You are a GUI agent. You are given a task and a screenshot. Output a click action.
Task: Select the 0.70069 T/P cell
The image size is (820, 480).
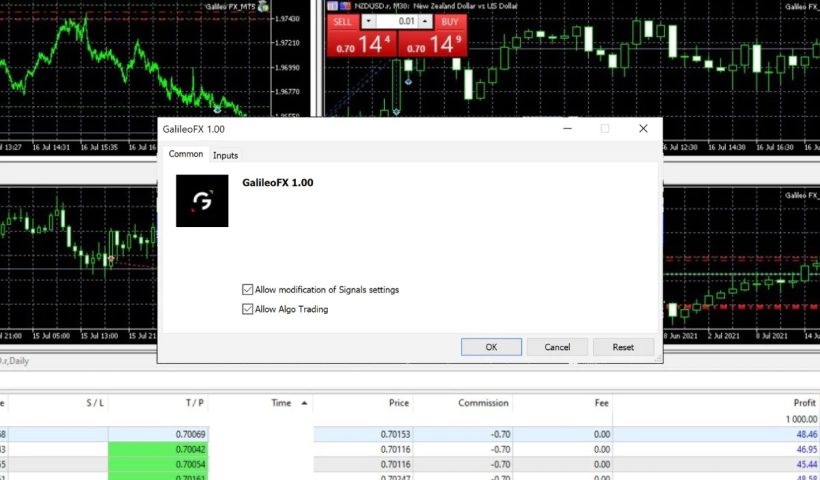click(x=158, y=434)
